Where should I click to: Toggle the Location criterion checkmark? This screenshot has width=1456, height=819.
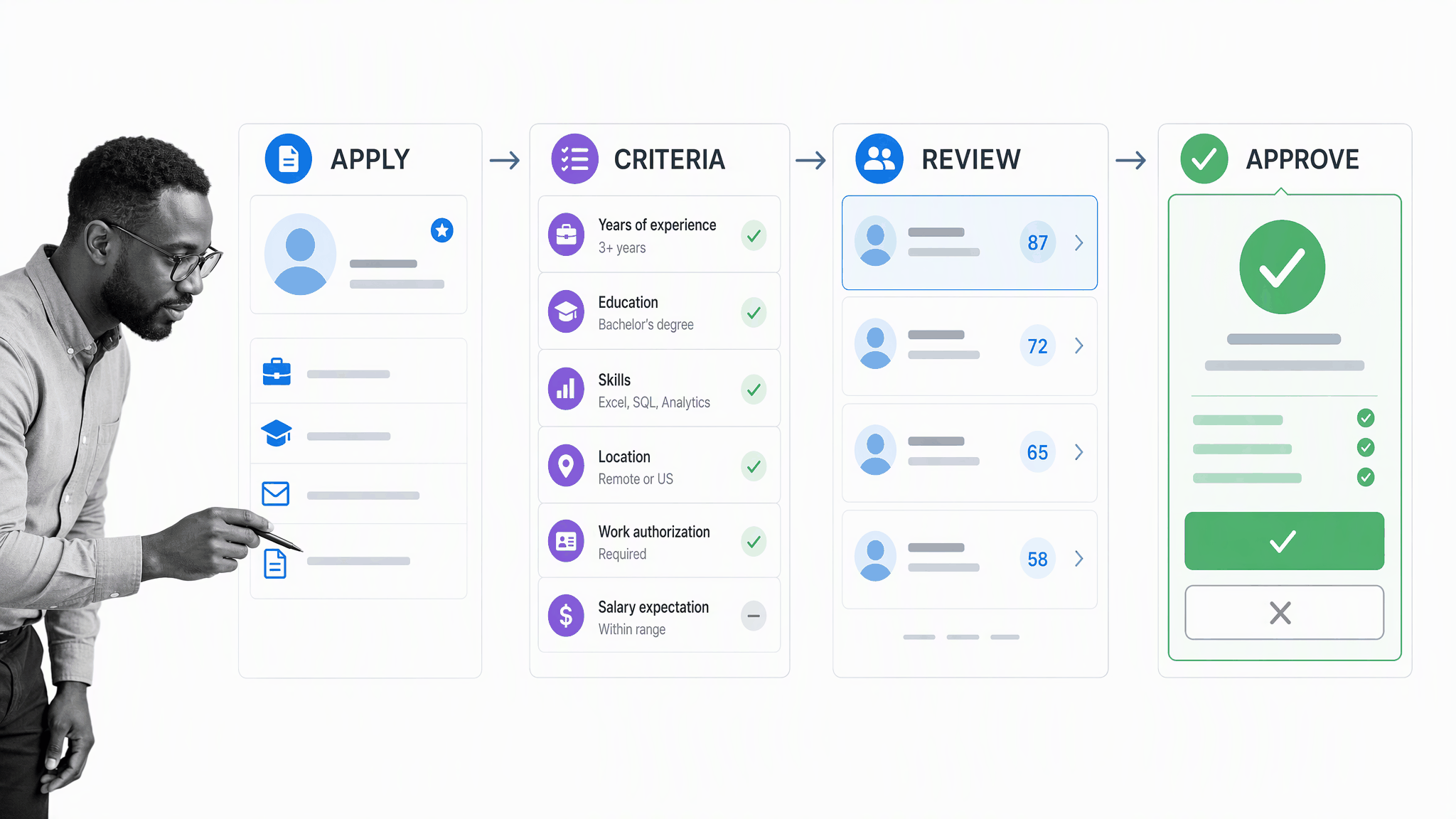pyautogui.click(x=754, y=466)
